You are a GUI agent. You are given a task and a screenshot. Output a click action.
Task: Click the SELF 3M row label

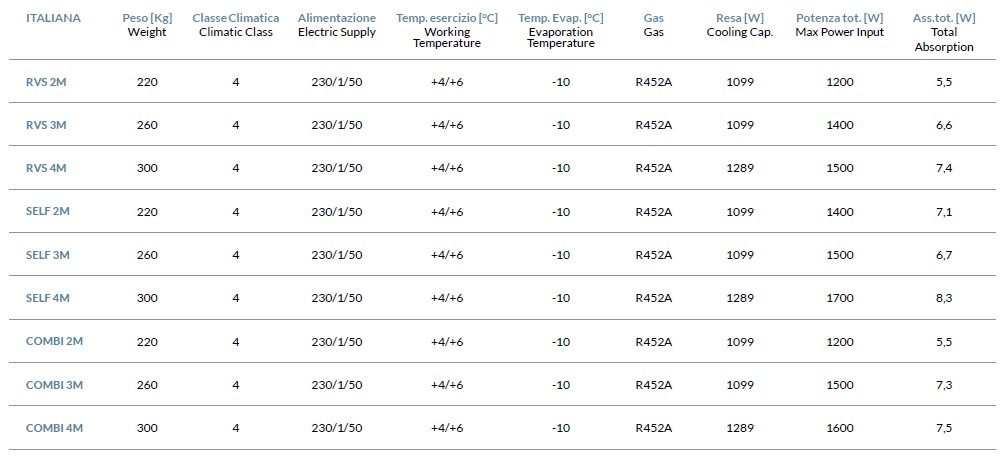click(48, 255)
